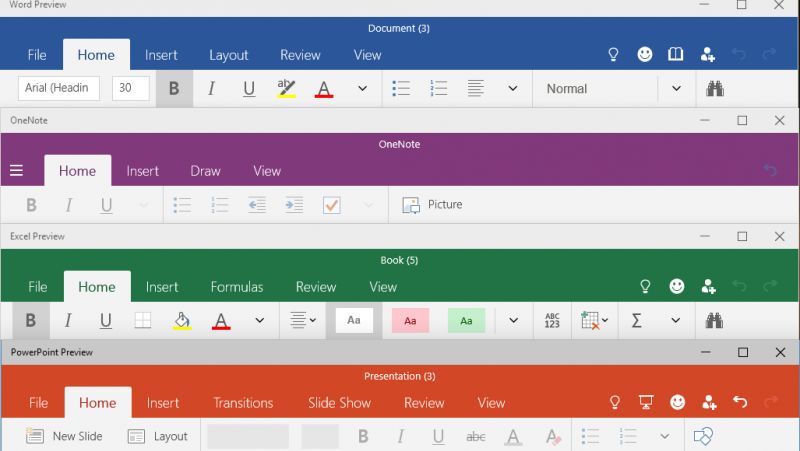Open the feedback smiley in Word
This screenshot has width=800, height=451.
point(645,54)
